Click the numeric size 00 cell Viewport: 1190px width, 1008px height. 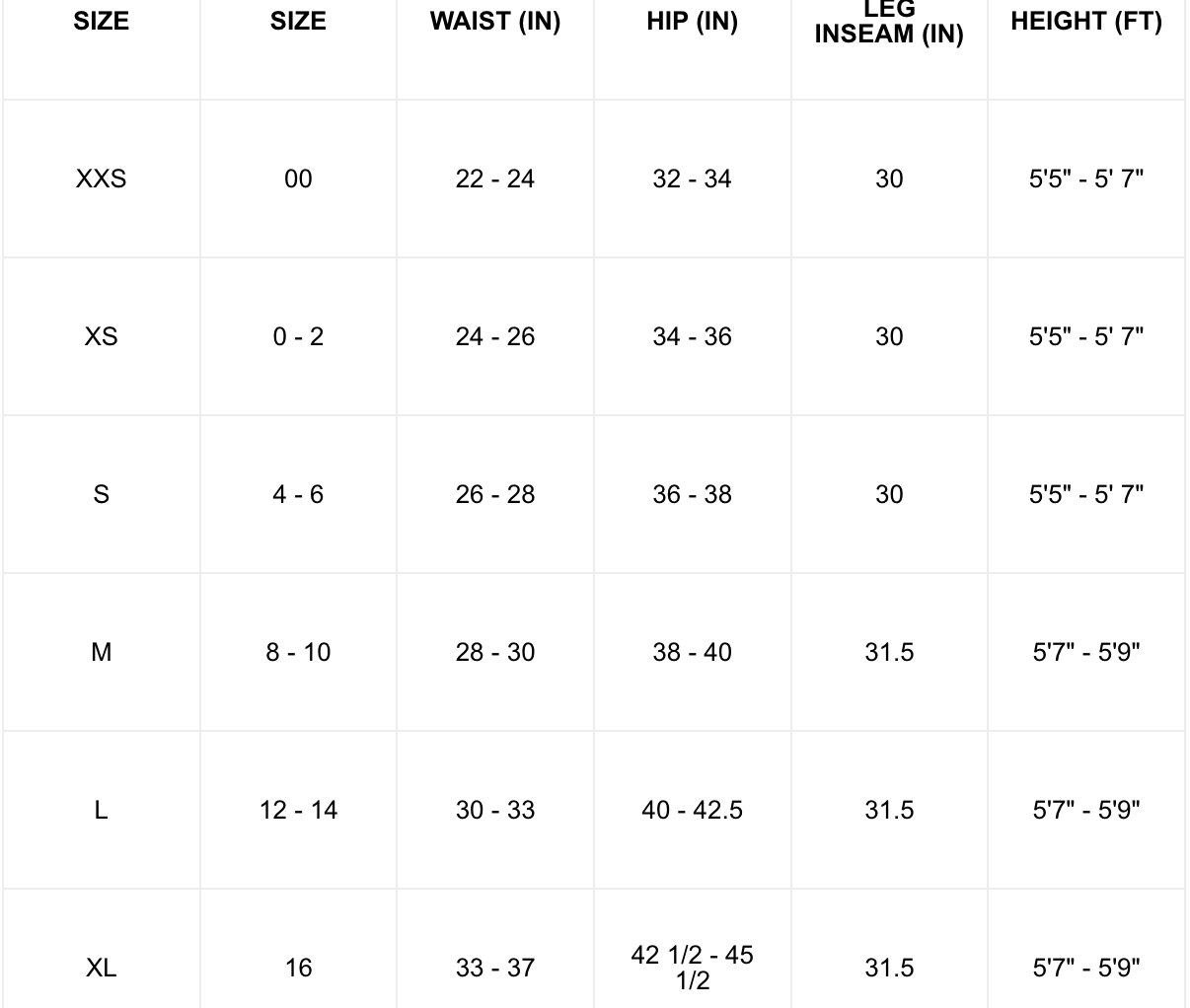(x=298, y=179)
